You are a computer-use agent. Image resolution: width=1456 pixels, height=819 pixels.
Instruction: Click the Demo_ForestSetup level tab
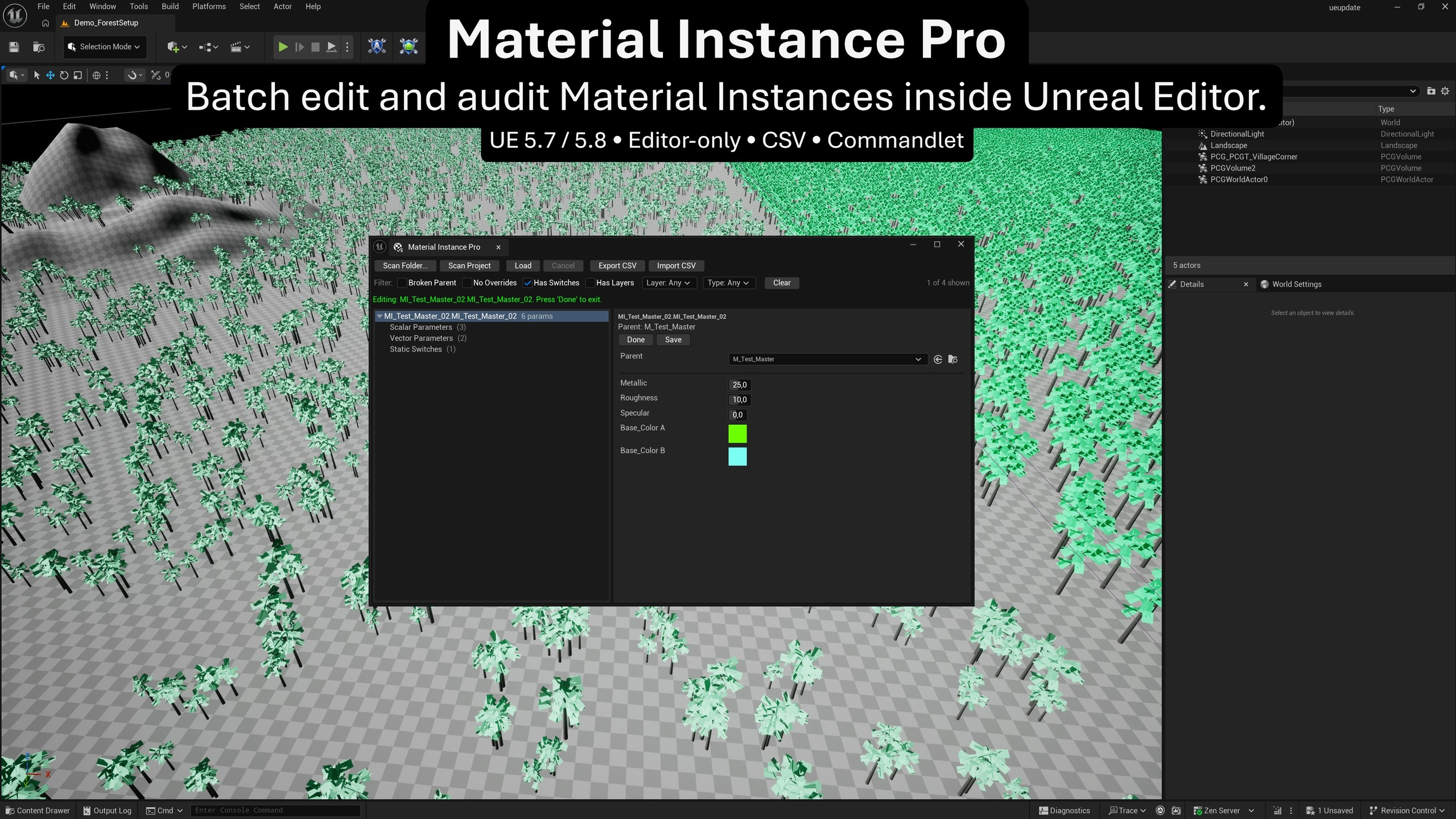click(106, 23)
